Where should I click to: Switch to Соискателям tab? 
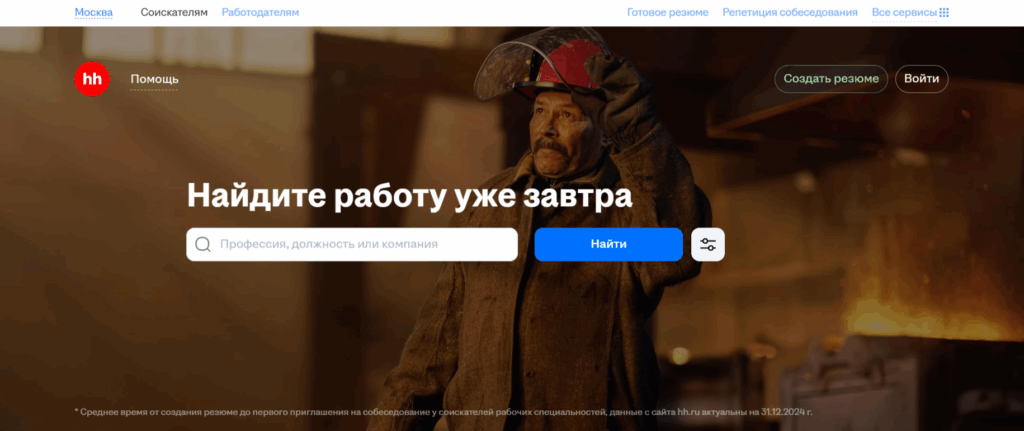click(x=174, y=12)
